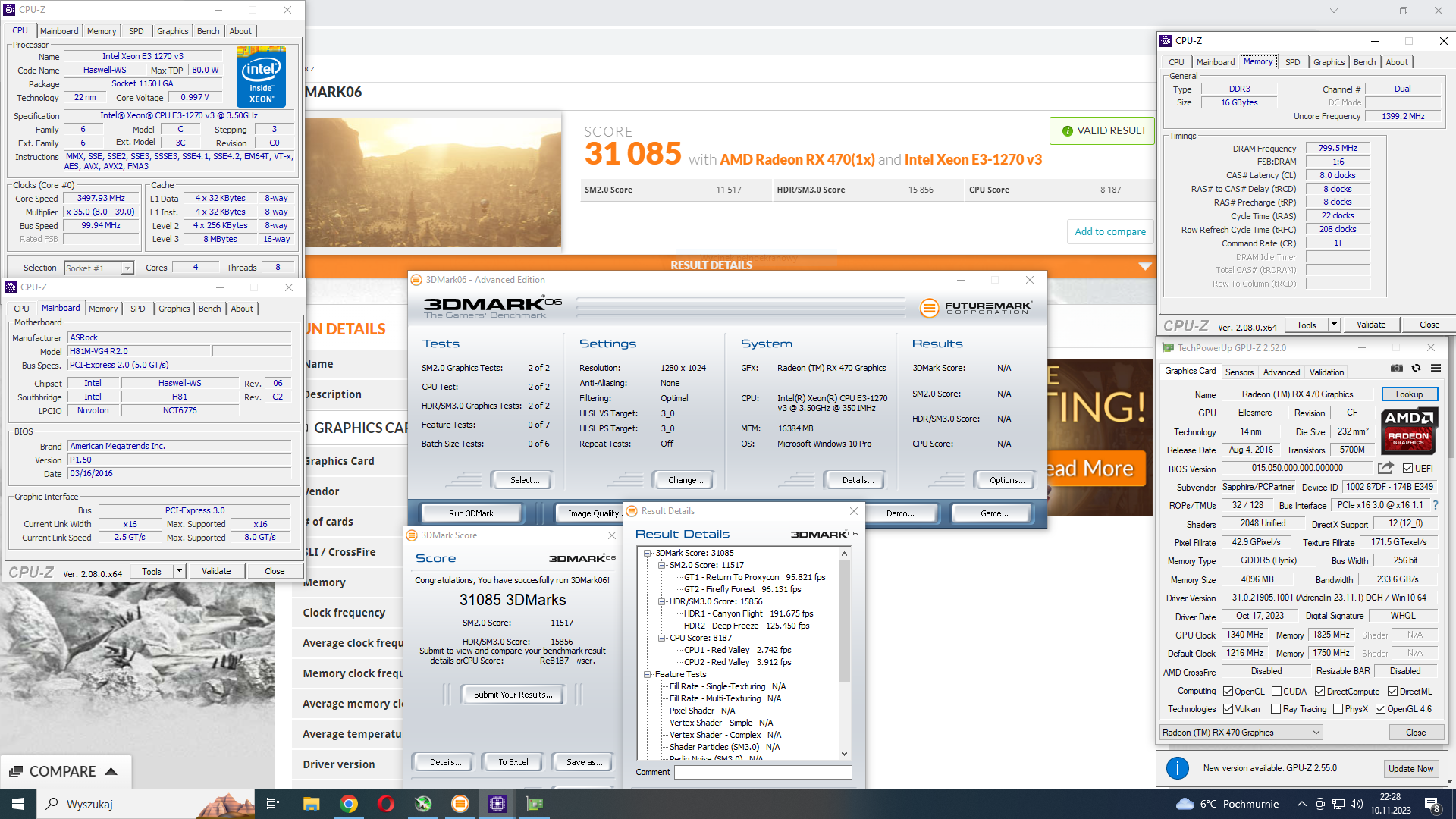This screenshot has height=819, width=1456.
Task: Toggle the CUDA checkbox
Action: coord(1276,692)
